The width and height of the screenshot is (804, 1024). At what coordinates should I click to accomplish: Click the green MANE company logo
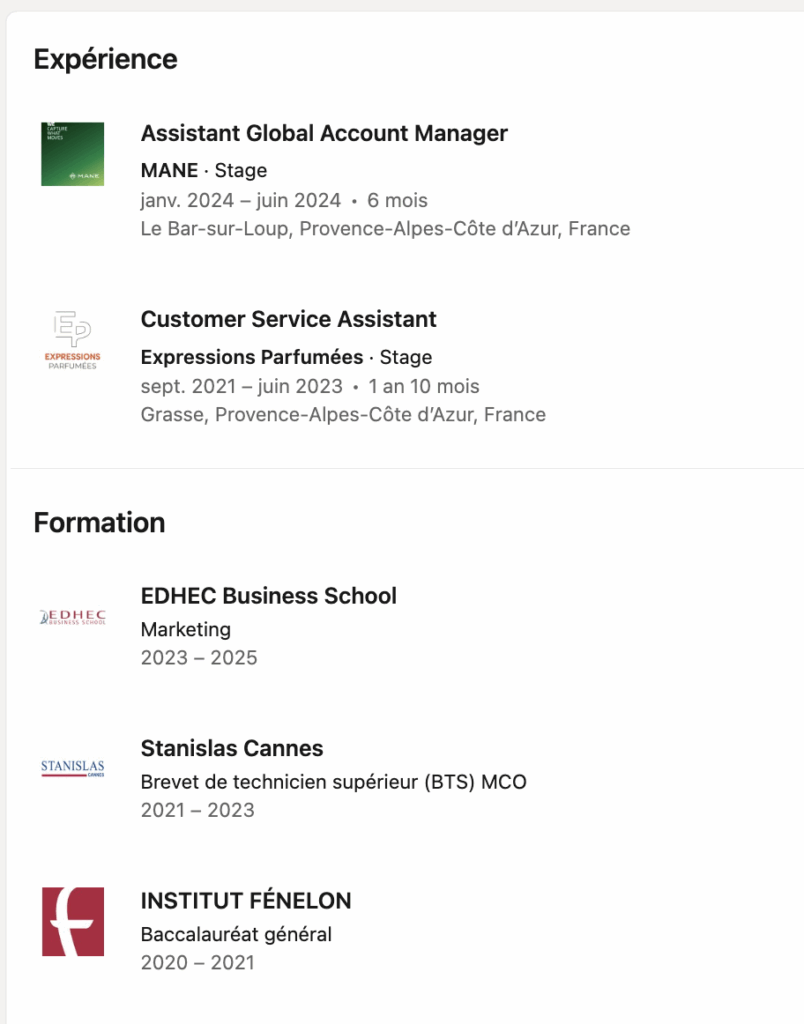[x=72, y=154]
